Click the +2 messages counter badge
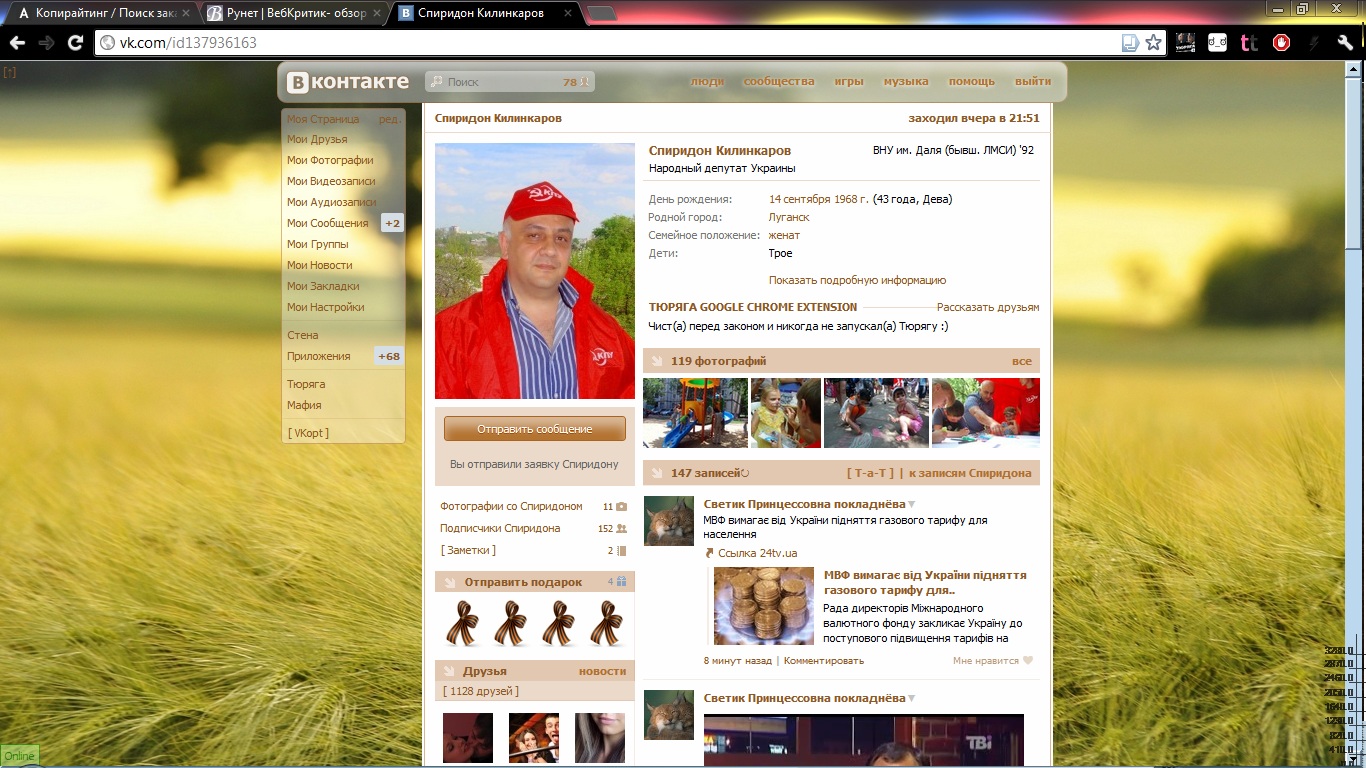 393,223
